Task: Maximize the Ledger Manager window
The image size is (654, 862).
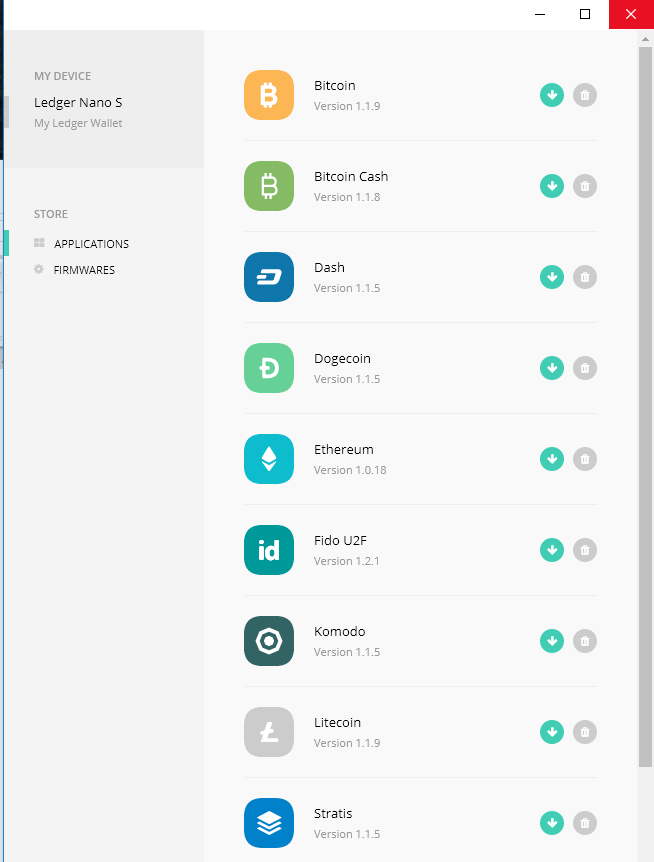Action: [585, 14]
